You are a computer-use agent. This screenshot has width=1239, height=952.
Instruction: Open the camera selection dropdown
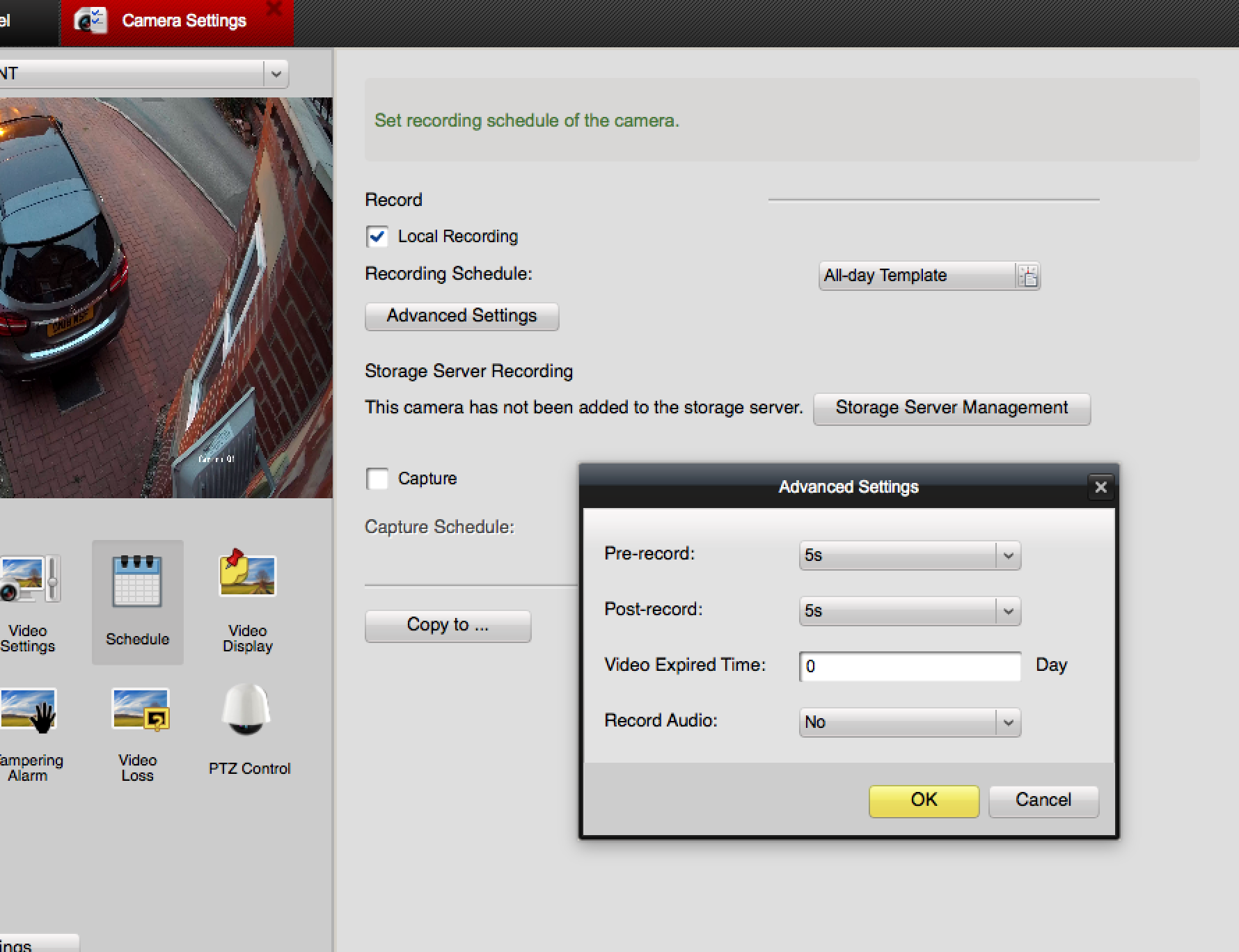276,74
